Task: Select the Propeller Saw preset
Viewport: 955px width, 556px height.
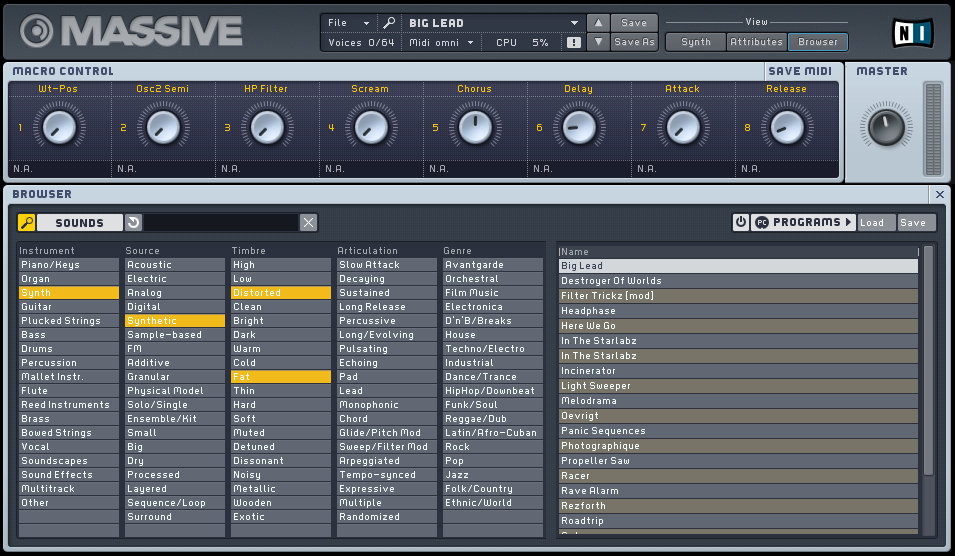Action: click(738, 461)
